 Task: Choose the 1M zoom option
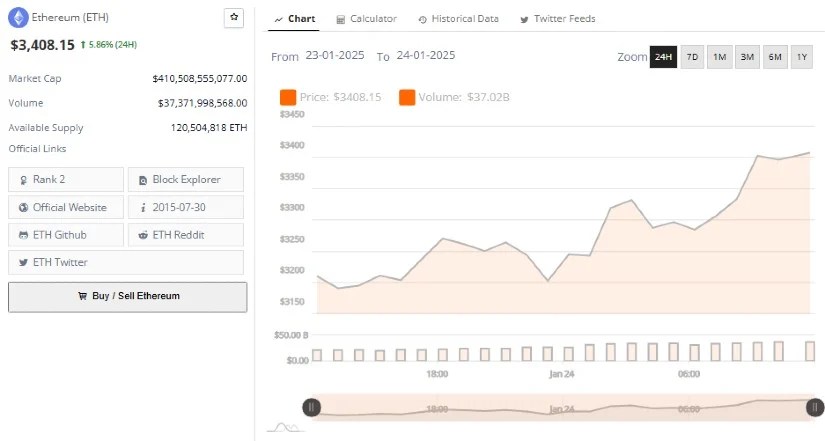pyautogui.click(x=719, y=57)
